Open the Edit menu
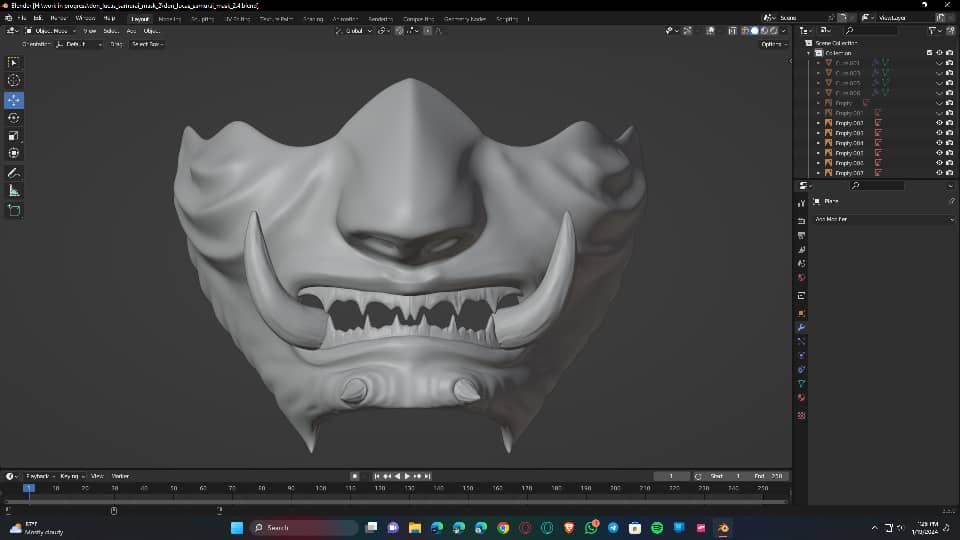The height and width of the screenshot is (540, 960). [x=38, y=18]
